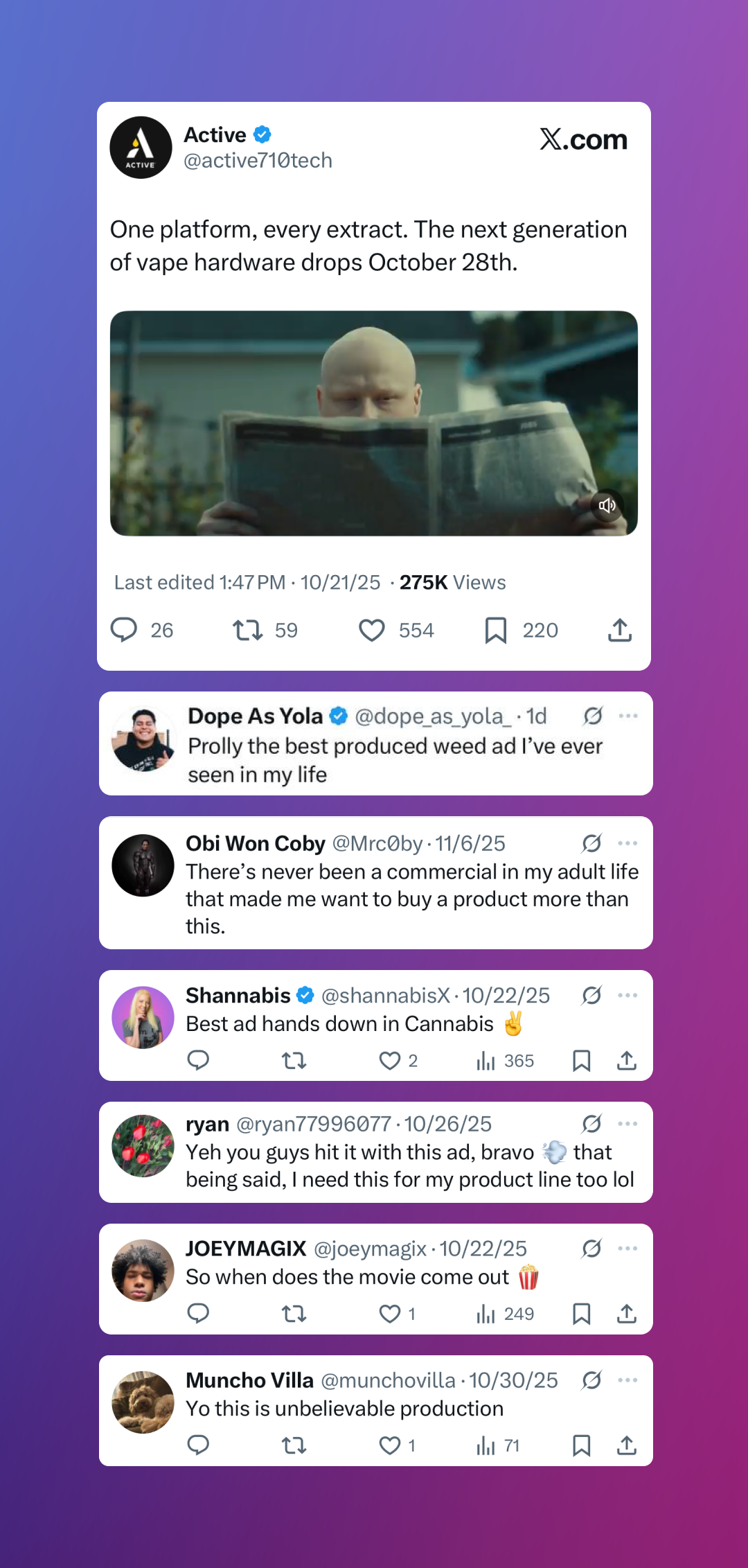The width and height of the screenshot is (748, 1568).
Task: Open more options on Dope As Yola reply
Action: 628,716
